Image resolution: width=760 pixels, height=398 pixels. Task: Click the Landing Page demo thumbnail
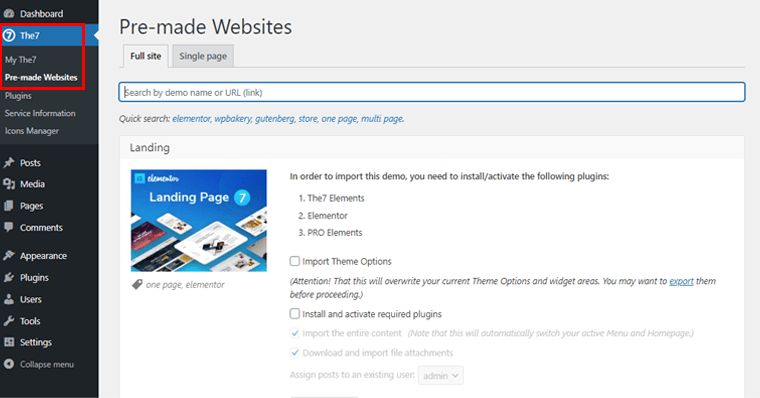199,221
